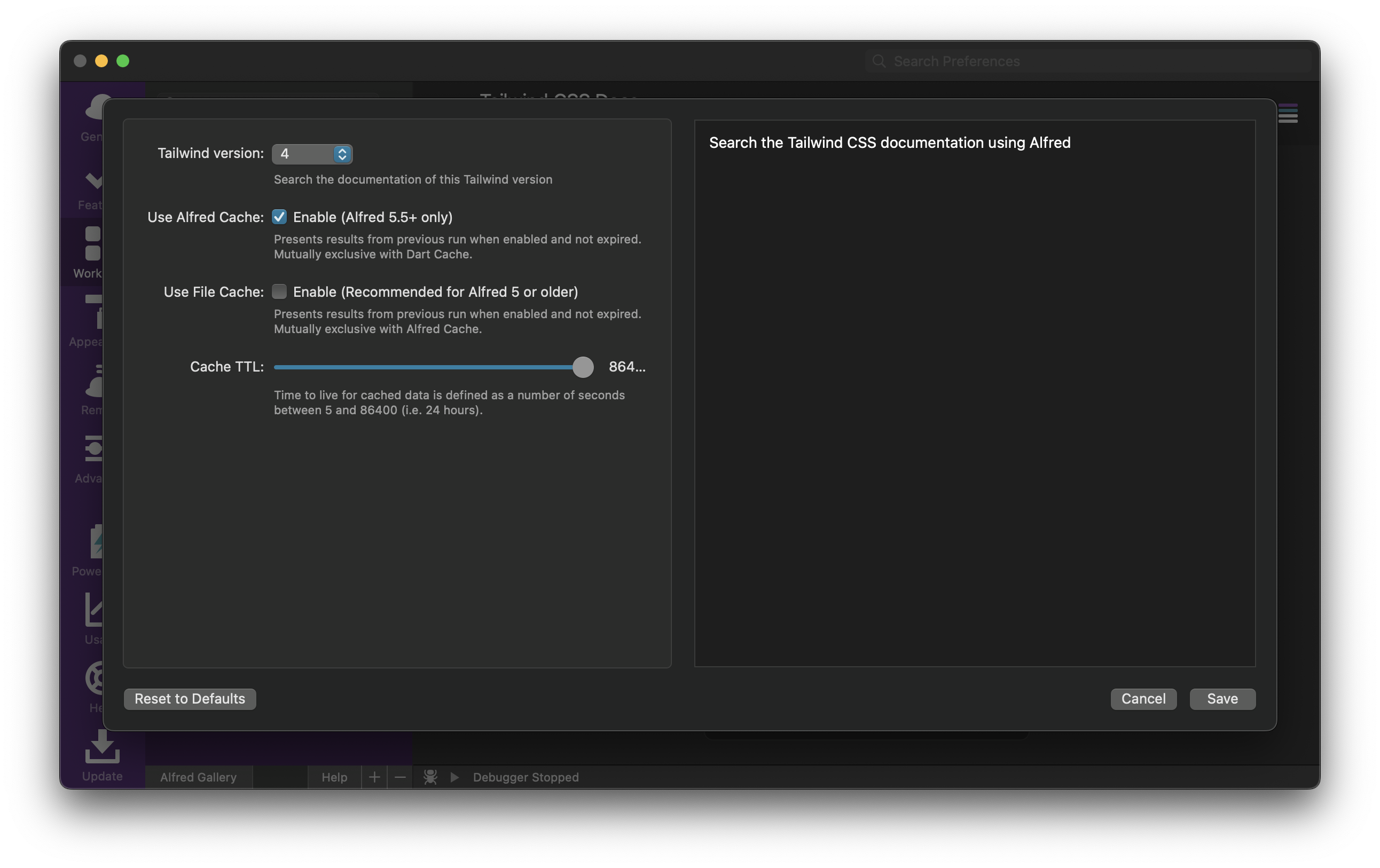Open the Tailwind version dropdown
The height and width of the screenshot is (868, 1380).
click(304, 154)
